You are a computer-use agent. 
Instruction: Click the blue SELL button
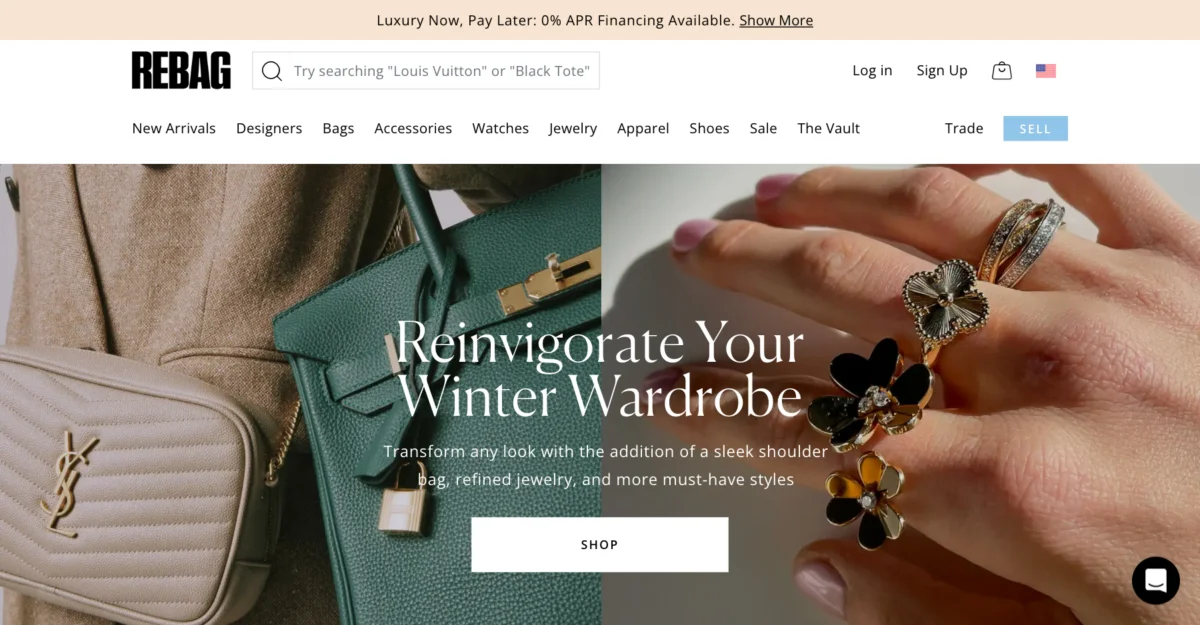pos(1035,128)
